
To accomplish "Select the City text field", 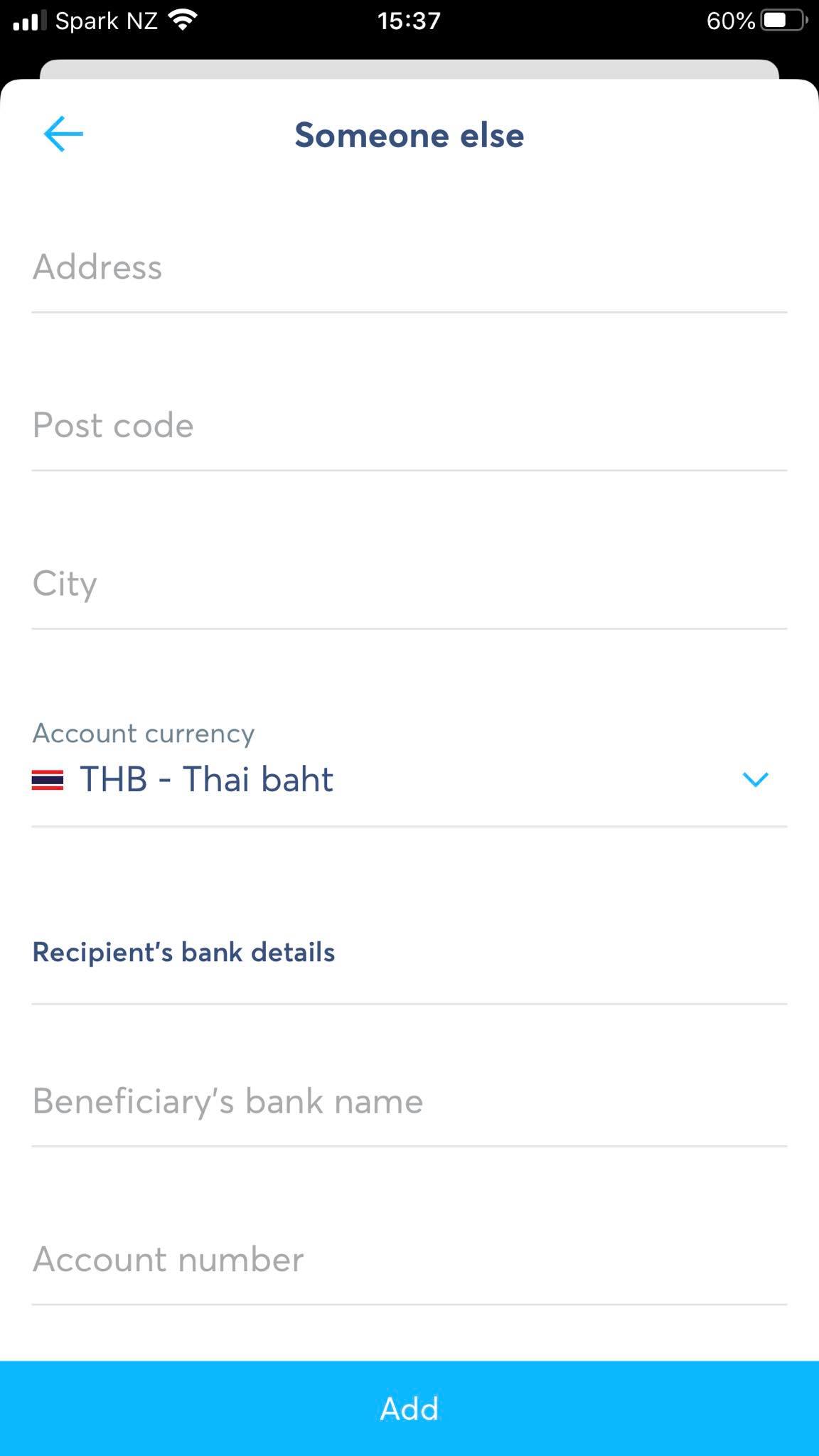I will [x=409, y=584].
